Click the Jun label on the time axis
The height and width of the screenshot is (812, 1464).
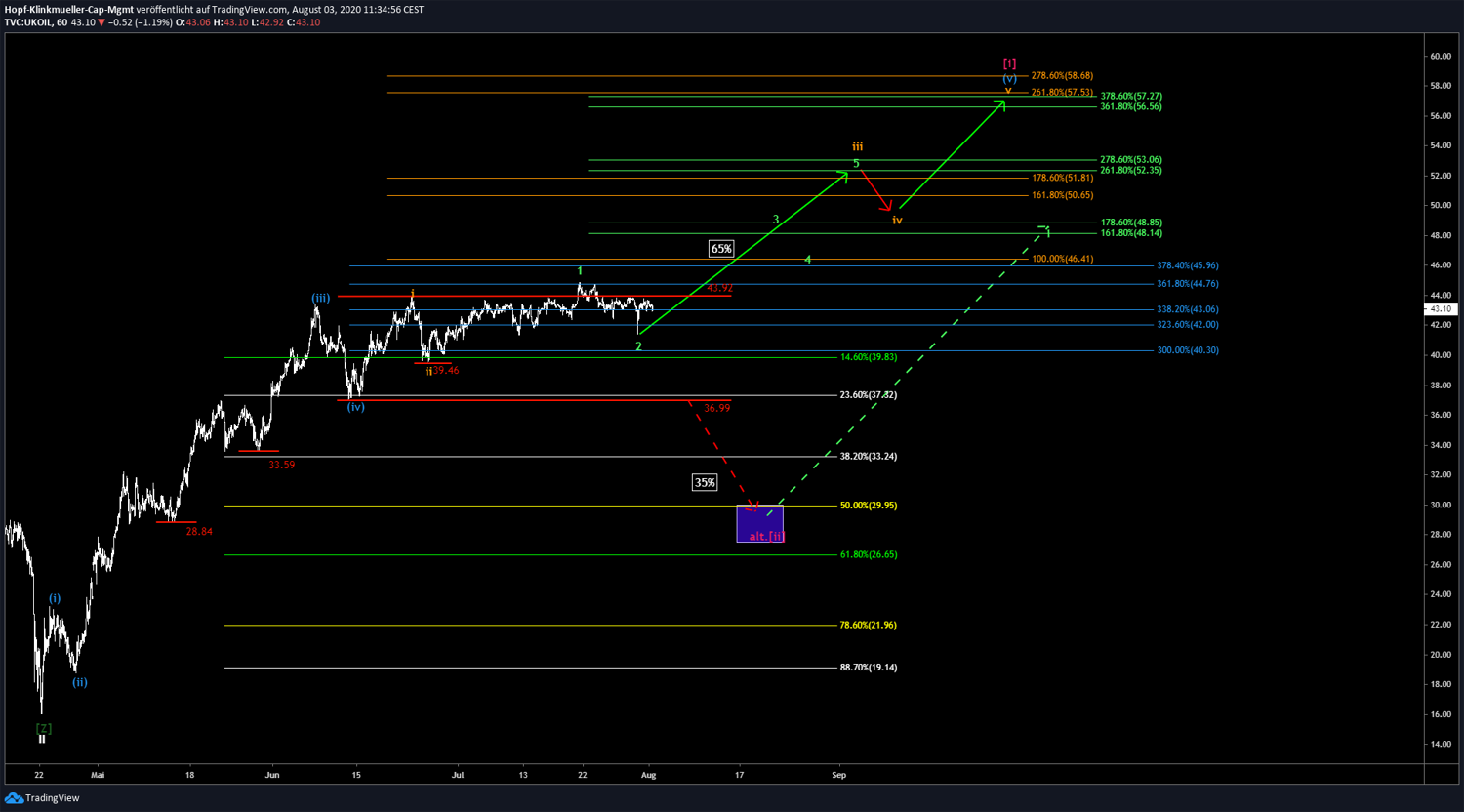point(272,775)
